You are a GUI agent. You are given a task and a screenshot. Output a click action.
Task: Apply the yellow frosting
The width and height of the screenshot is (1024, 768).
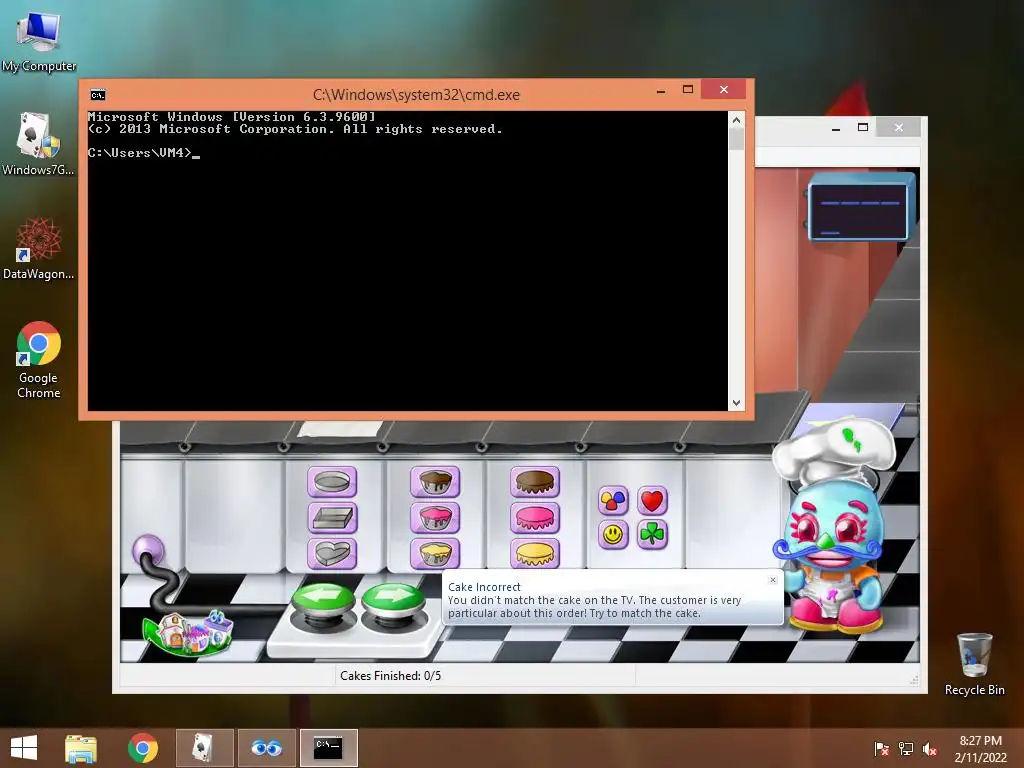click(535, 554)
